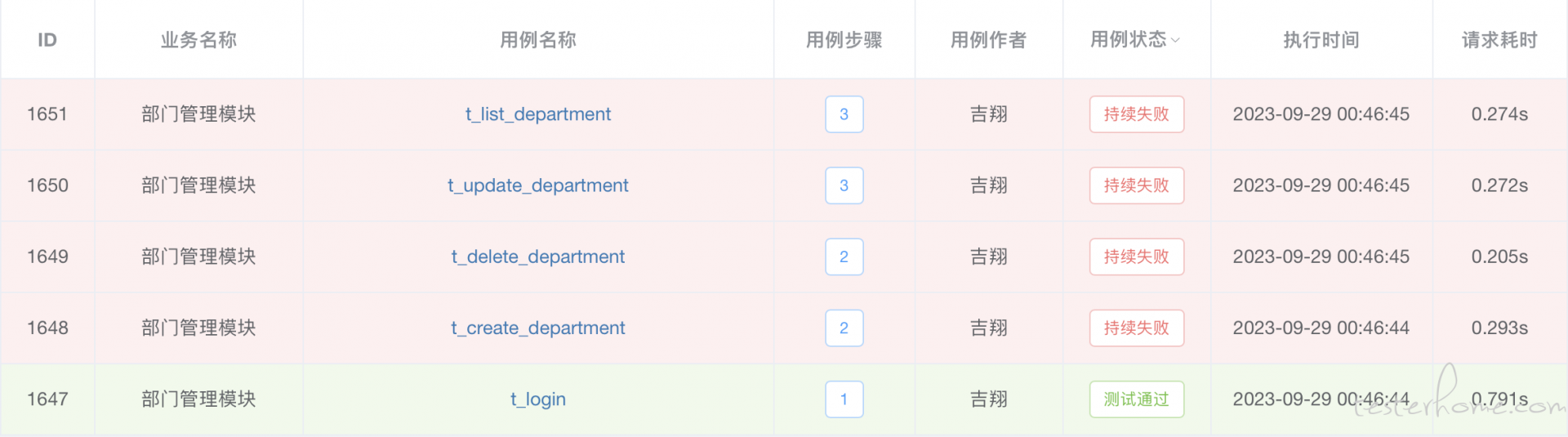The image size is (1568, 437).
Task: Click the green 测试通过 status tag
Action: pyautogui.click(x=1137, y=399)
